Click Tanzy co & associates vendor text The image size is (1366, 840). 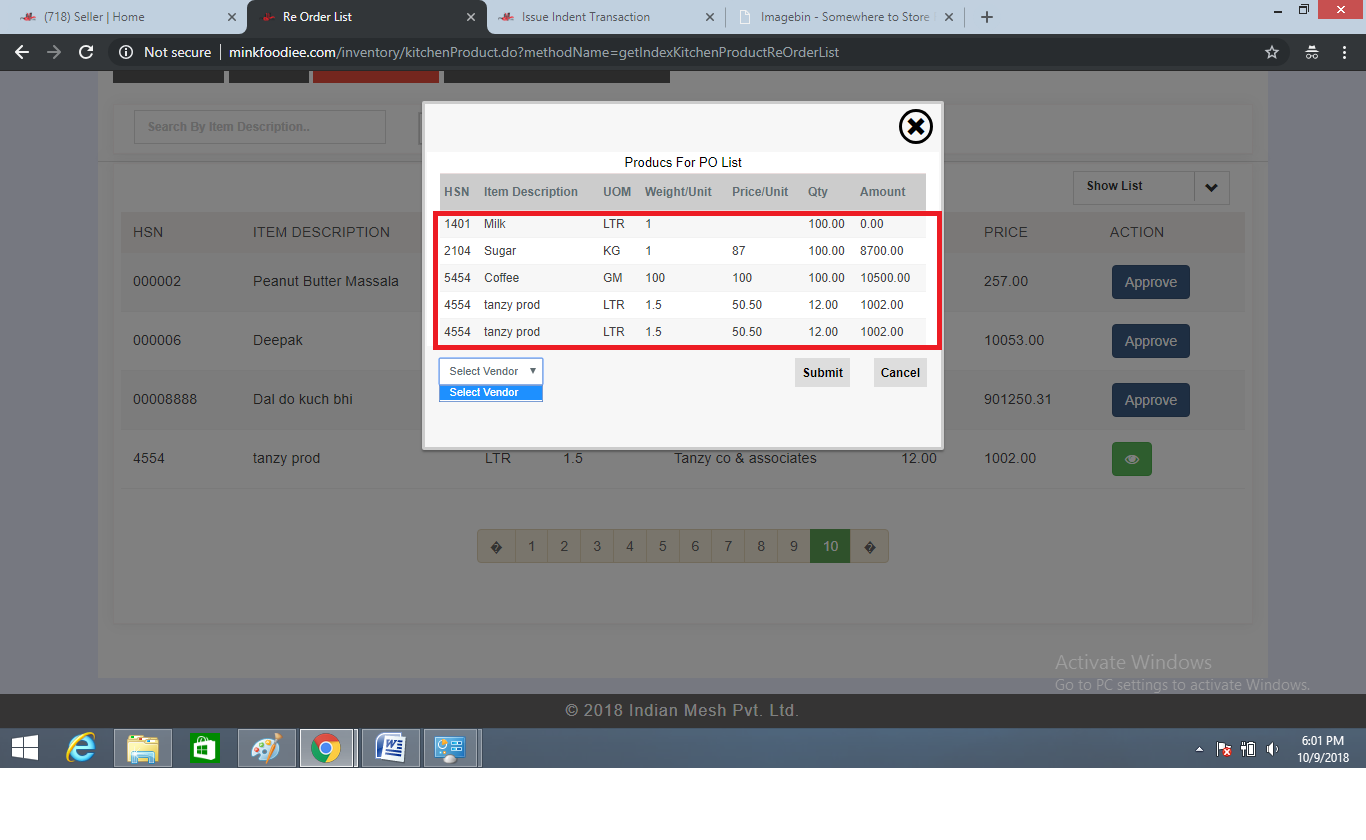(x=745, y=459)
